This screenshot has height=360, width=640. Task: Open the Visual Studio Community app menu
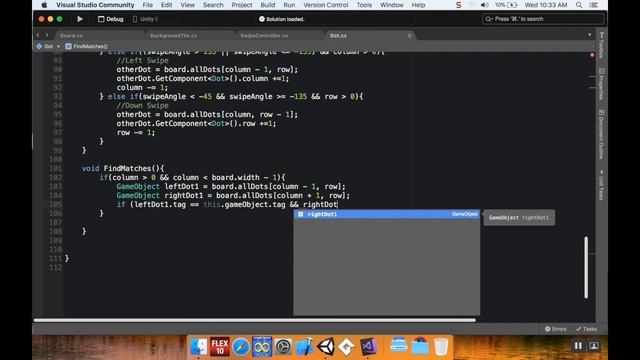pyautogui.click(x=95, y=5)
